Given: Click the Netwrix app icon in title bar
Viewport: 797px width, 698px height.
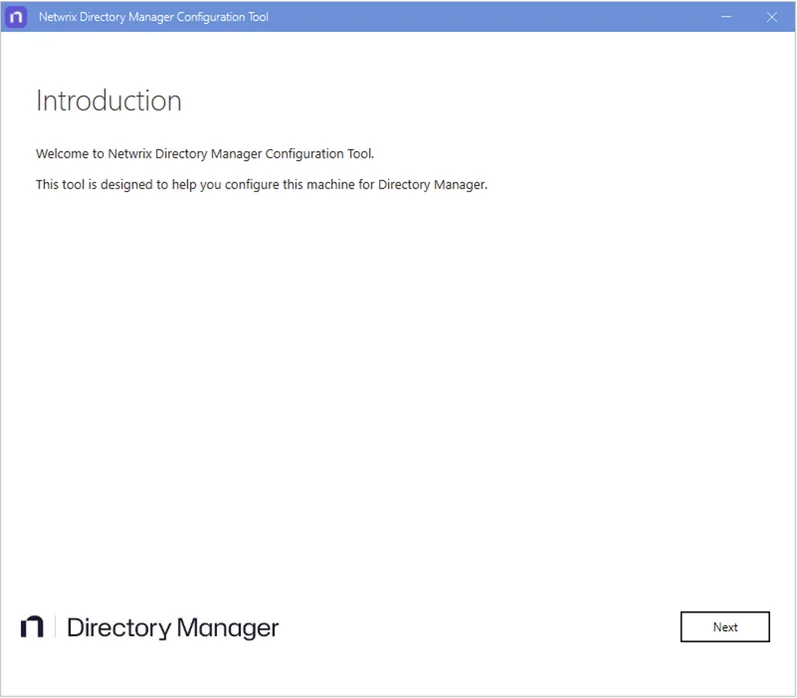Looking at the screenshot, I should 16,17.
